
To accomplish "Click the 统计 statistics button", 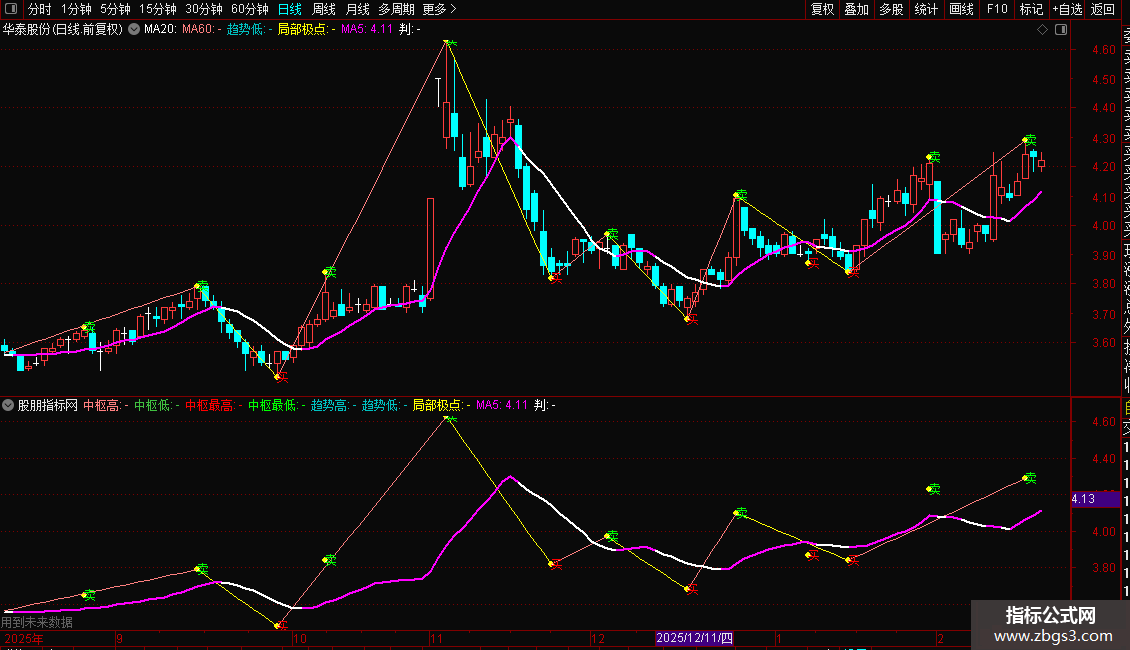I will (926, 9).
